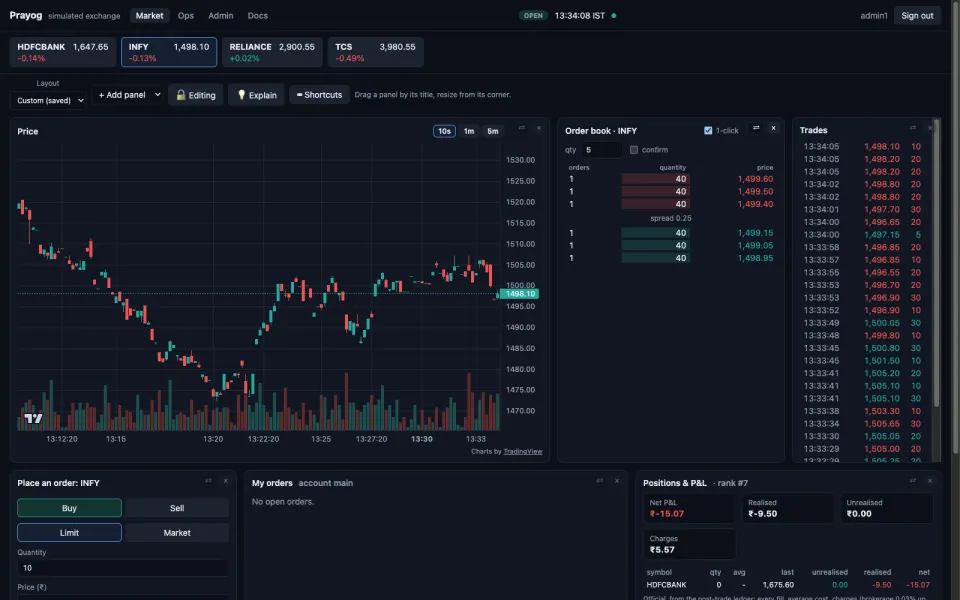The height and width of the screenshot is (600, 960).
Task: Click swap icon in My orders panel
Action: pyautogui.click(x=599, y=481)
